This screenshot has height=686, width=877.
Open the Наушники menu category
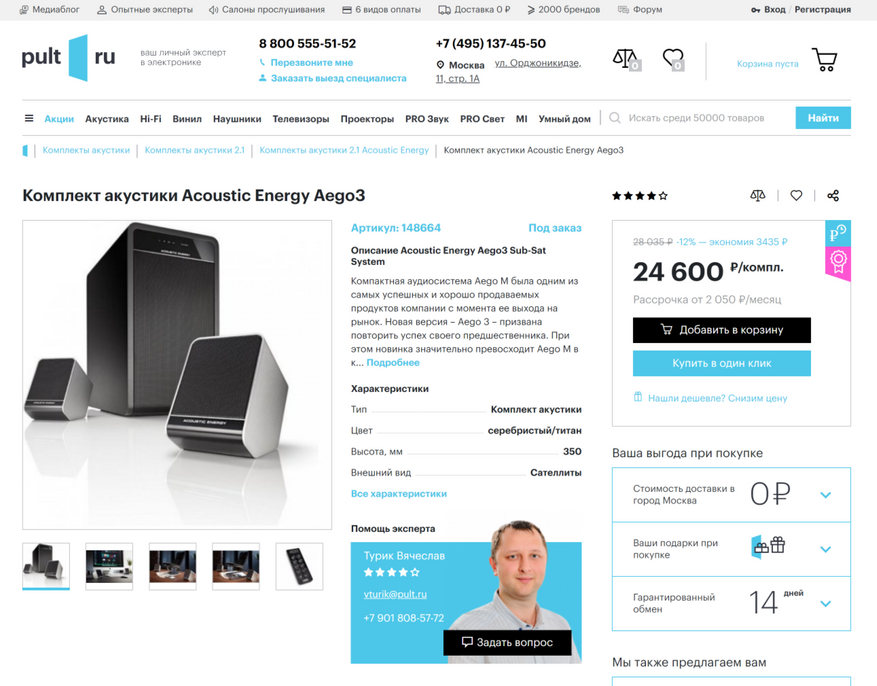pyautogui.click(x=237, y=119)
